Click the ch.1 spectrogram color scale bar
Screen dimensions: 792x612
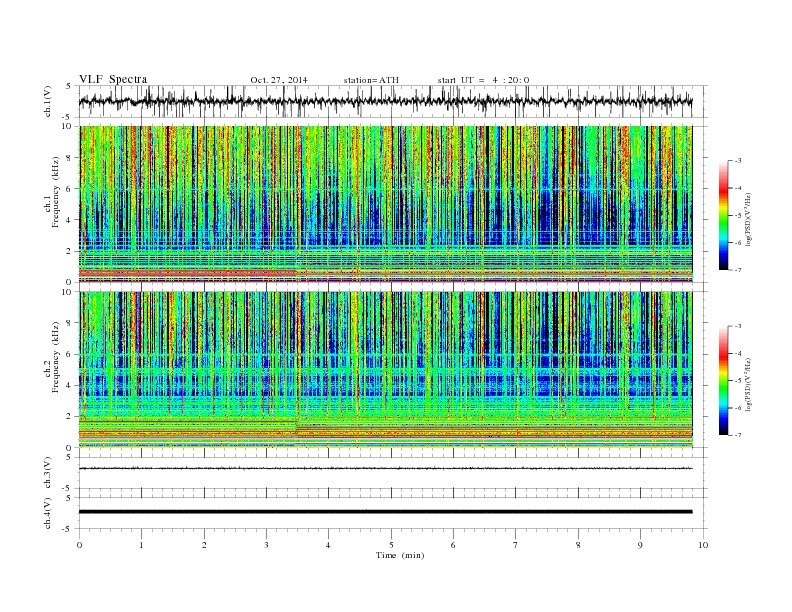pos(723,215)
